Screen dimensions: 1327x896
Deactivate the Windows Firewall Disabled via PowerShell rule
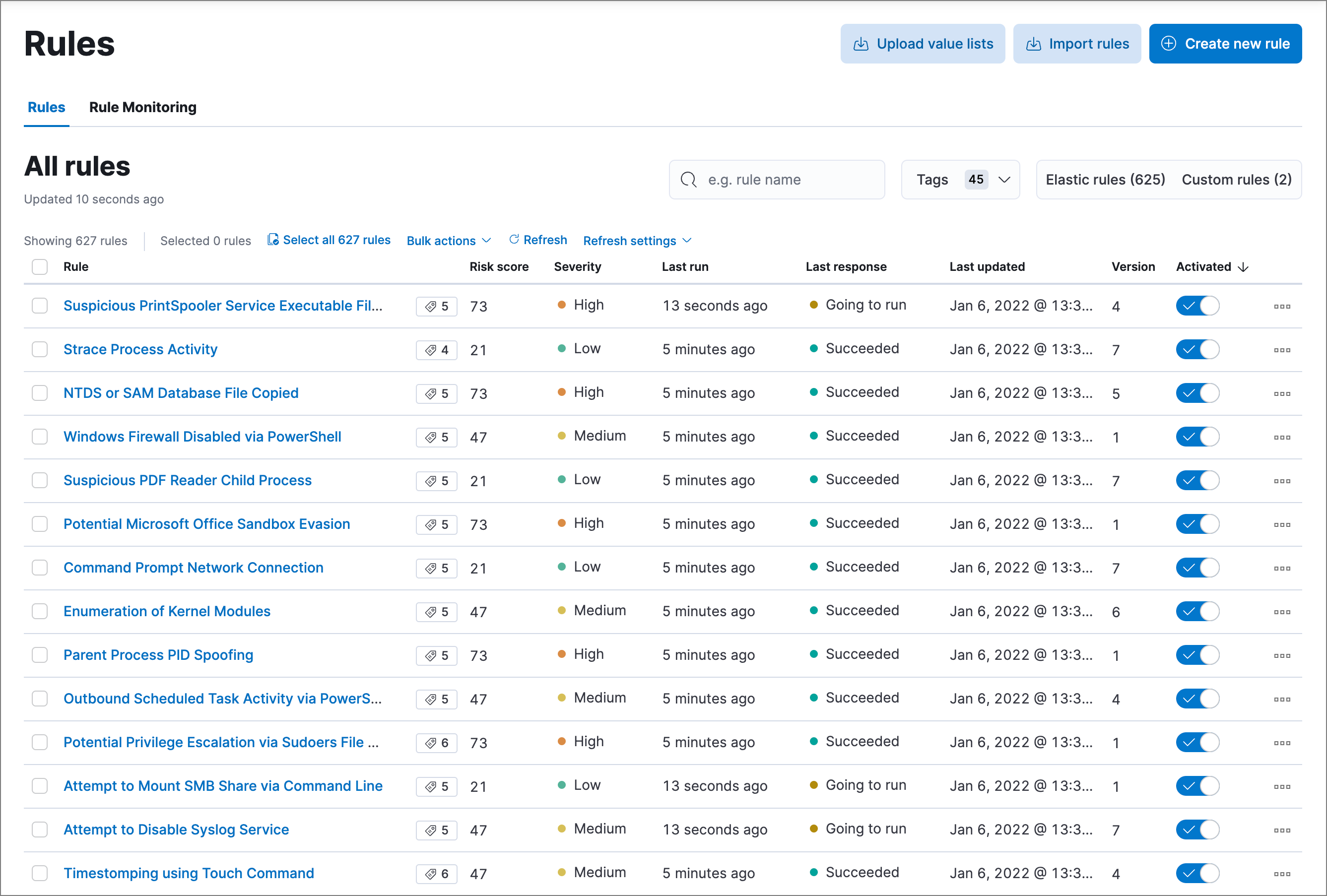(x=1197, y=437)
